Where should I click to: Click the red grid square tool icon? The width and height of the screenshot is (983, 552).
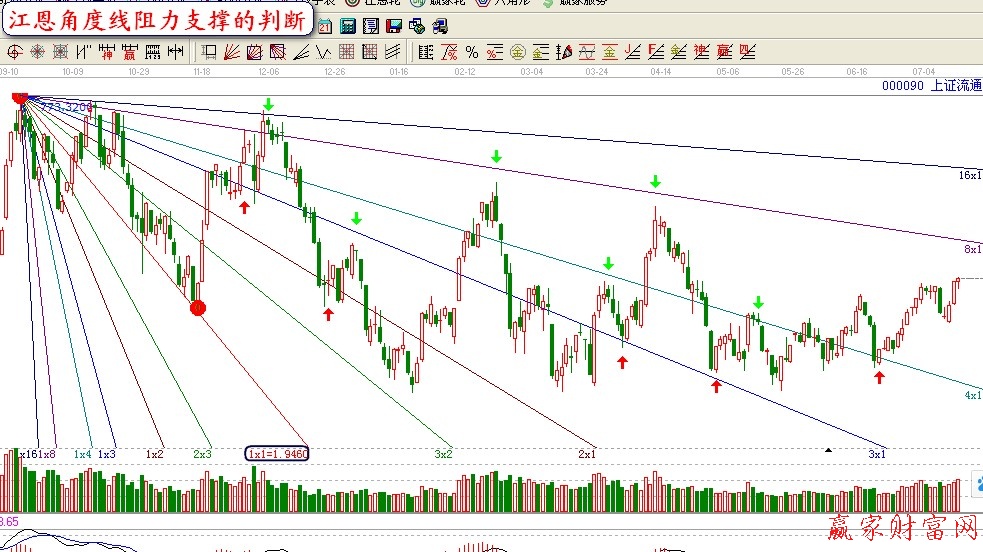click(344, 52)
